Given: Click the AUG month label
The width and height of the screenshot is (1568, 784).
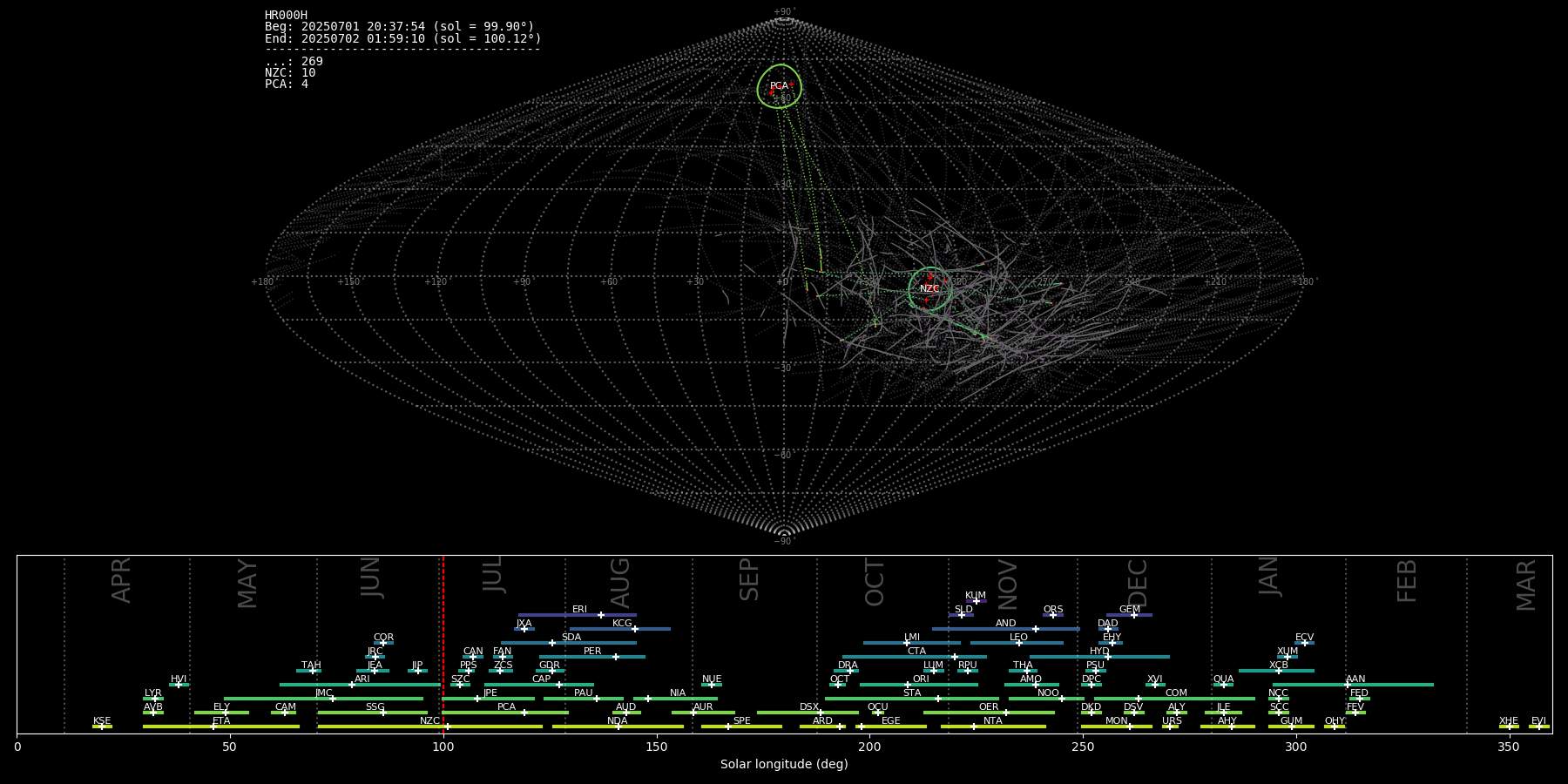Looking at the screenshot, I should (620, 583).
